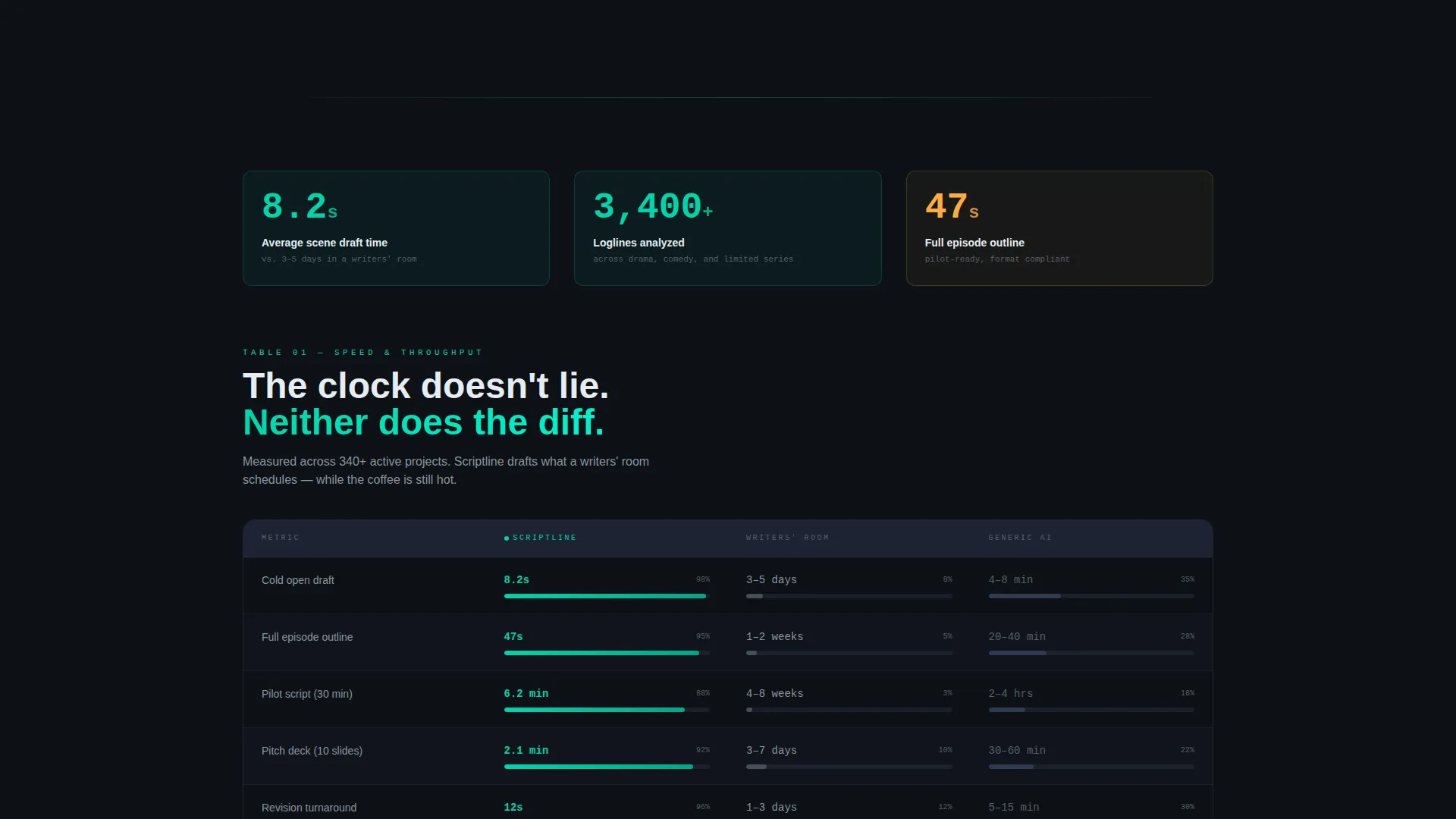
Task: Click the 5–15 min generic AI value
Action: tap(1013, 807)
